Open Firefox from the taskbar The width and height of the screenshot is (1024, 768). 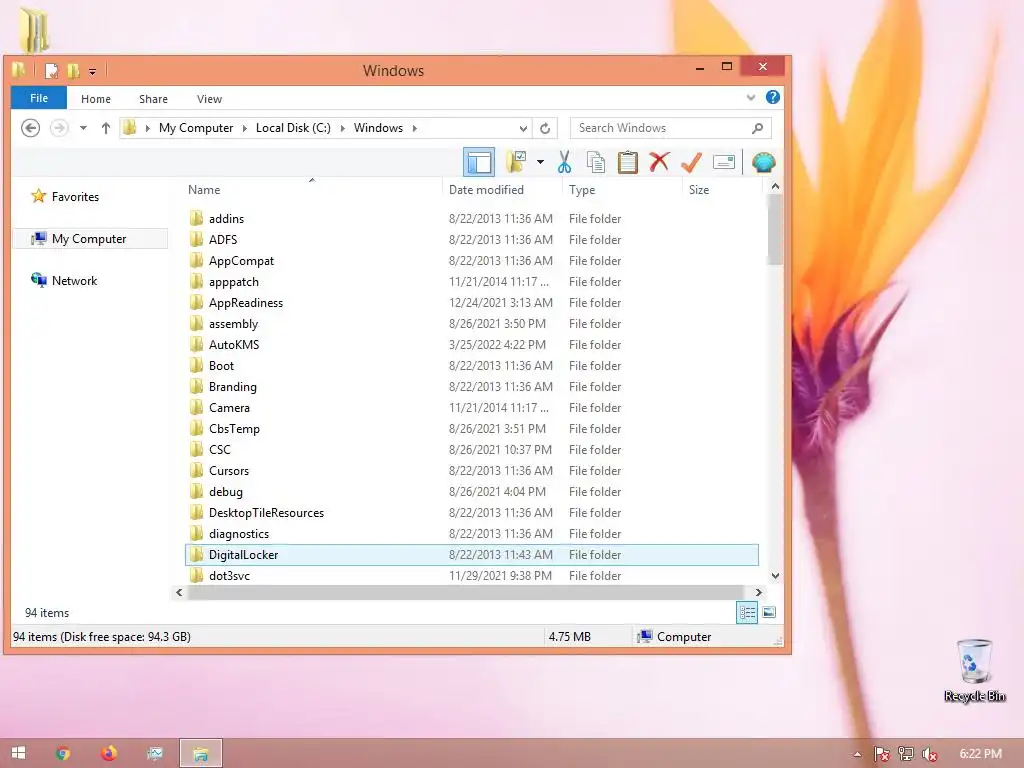tap(109, 753)
